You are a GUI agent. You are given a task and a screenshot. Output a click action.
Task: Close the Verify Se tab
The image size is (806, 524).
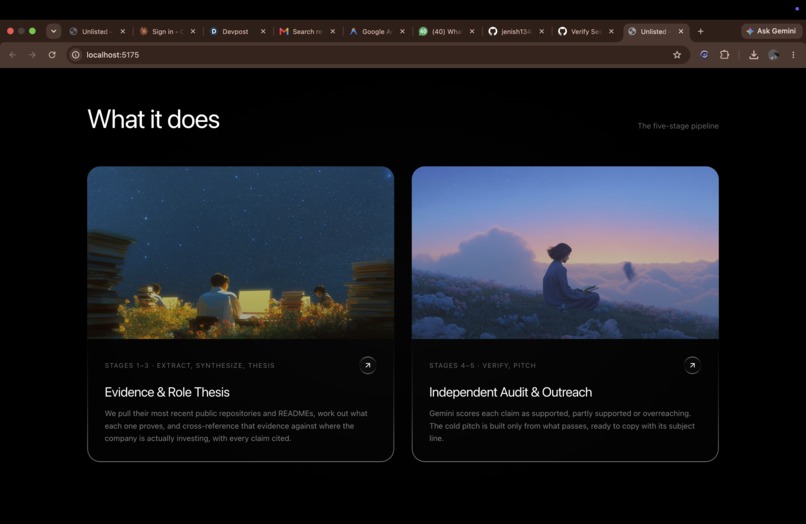(611, 31)
